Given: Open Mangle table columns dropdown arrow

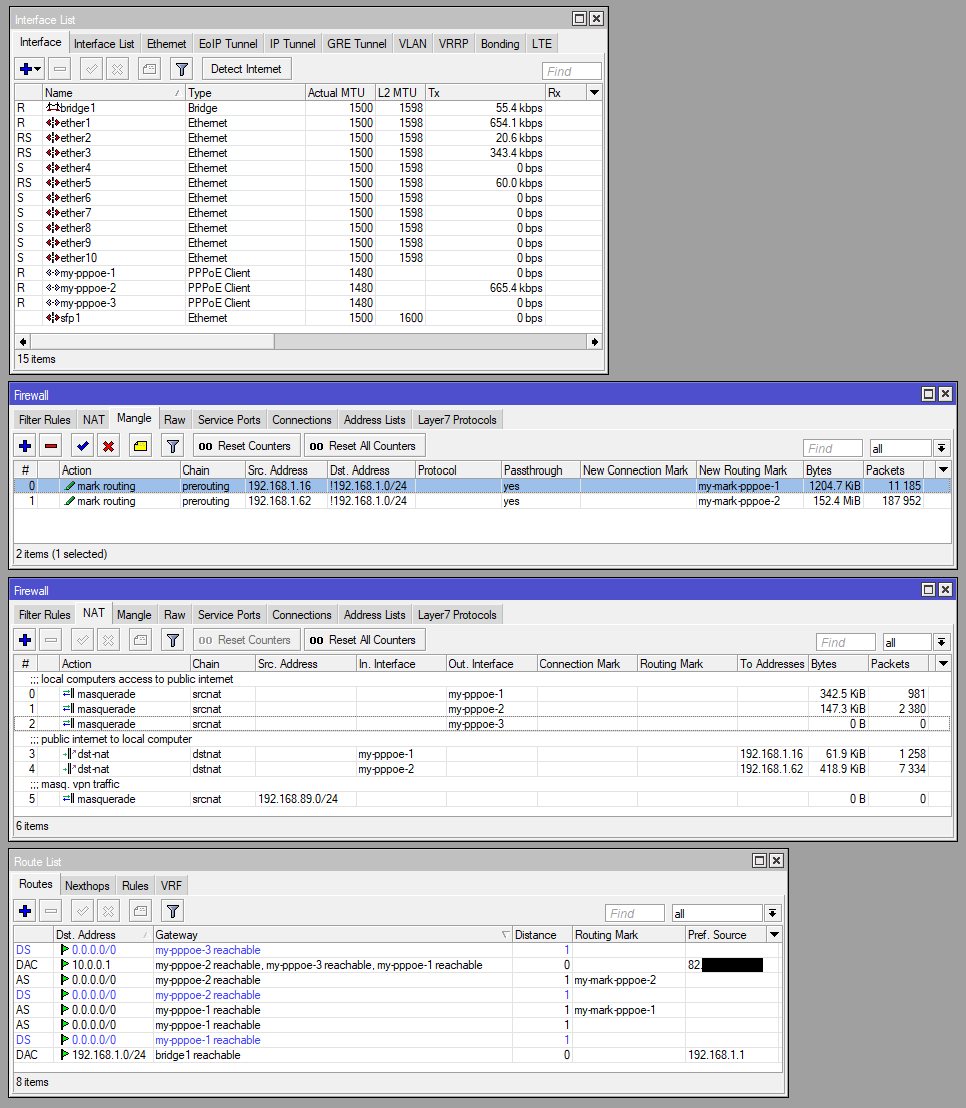Looking at the screenshot, I should 943,470.
